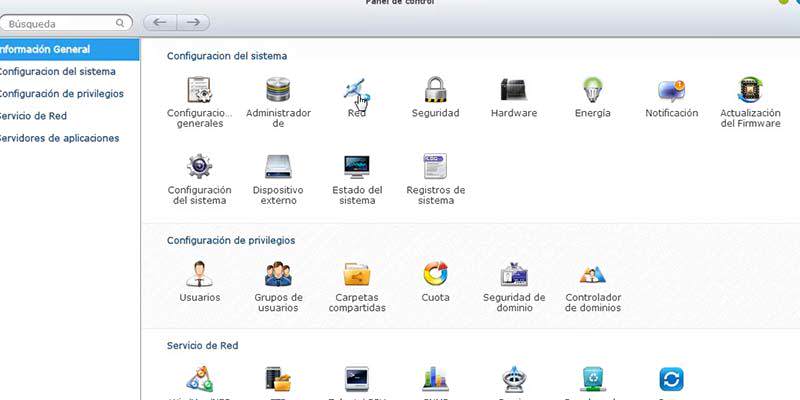This screenshot has width=800, height=400.
Task: Open the Carpetas compartidas folder icon
Action: pos(357,274)
